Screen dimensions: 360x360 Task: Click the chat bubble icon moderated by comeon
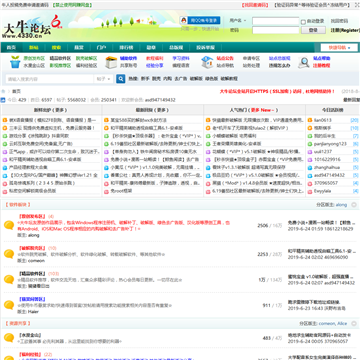9,254
